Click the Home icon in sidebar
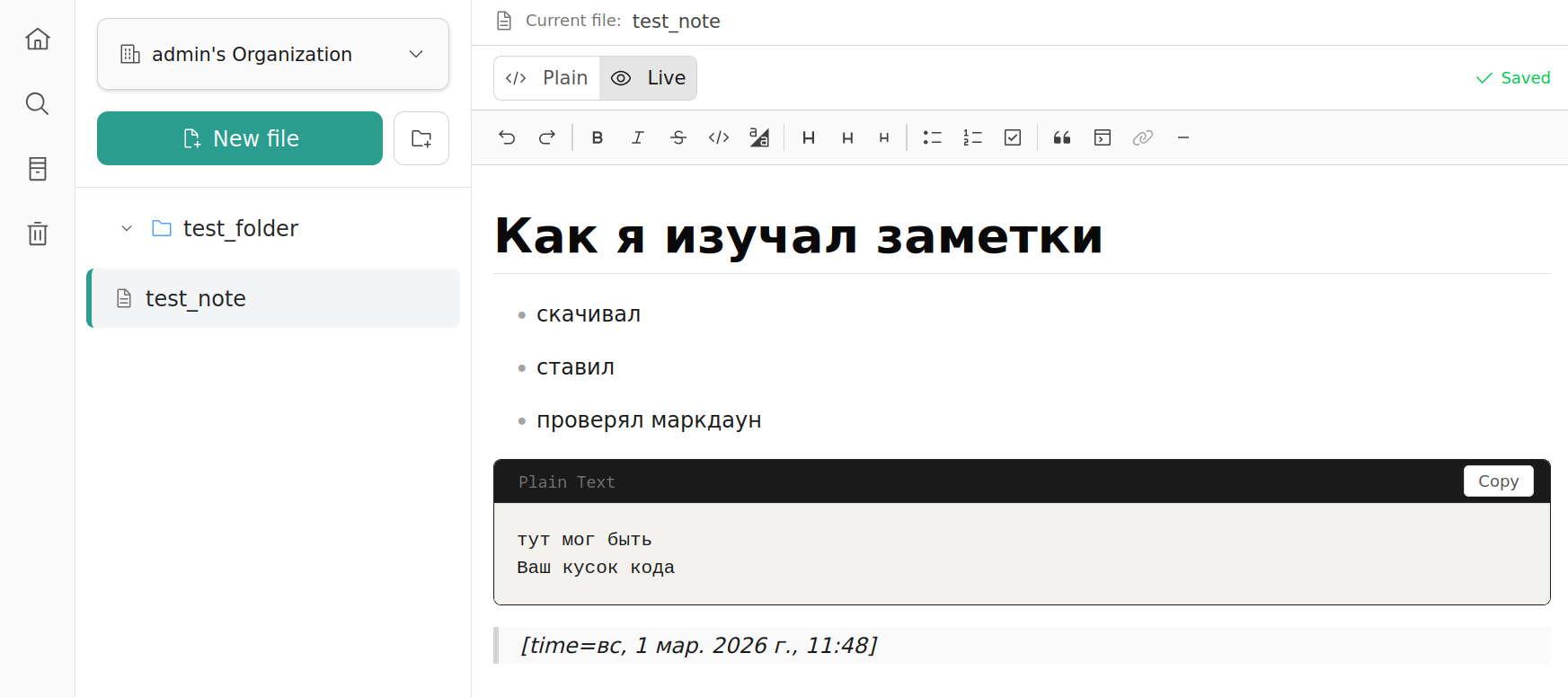1568x697 pixels. coord(38,39)
